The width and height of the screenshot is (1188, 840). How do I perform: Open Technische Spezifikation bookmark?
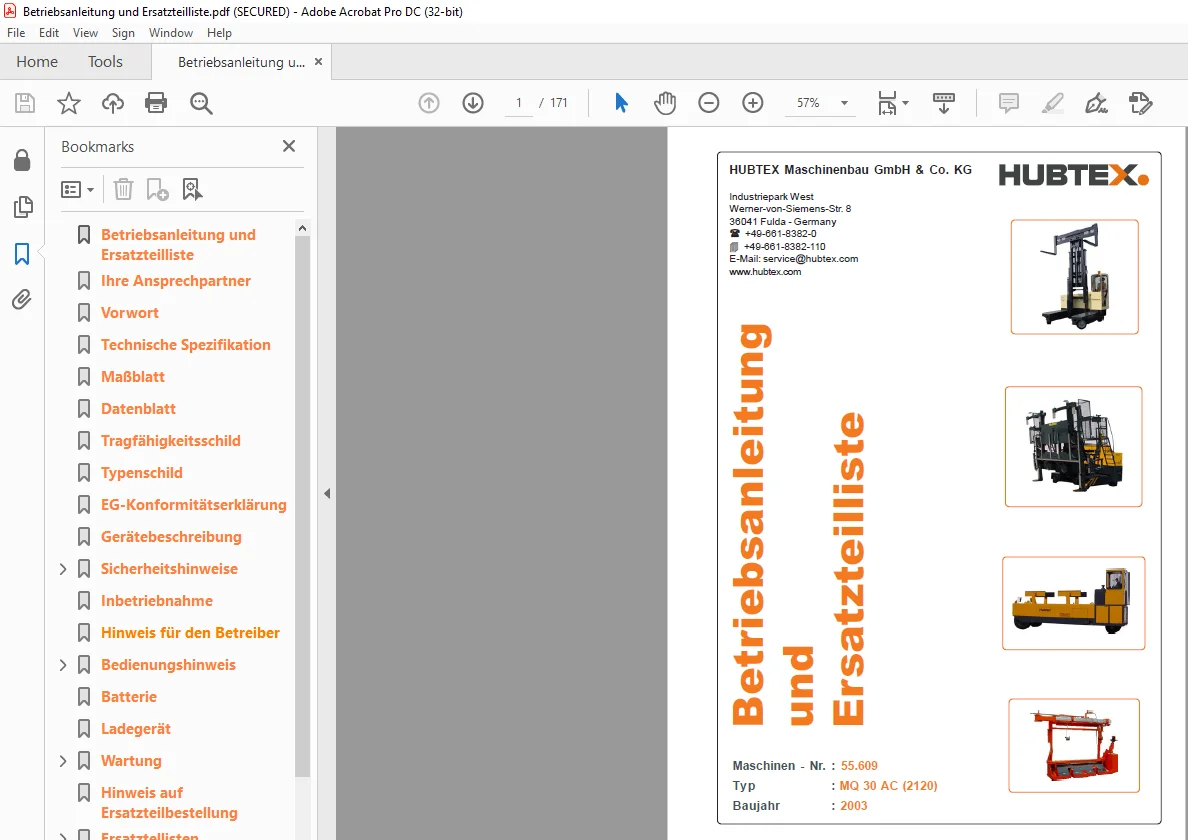(186, 345)
